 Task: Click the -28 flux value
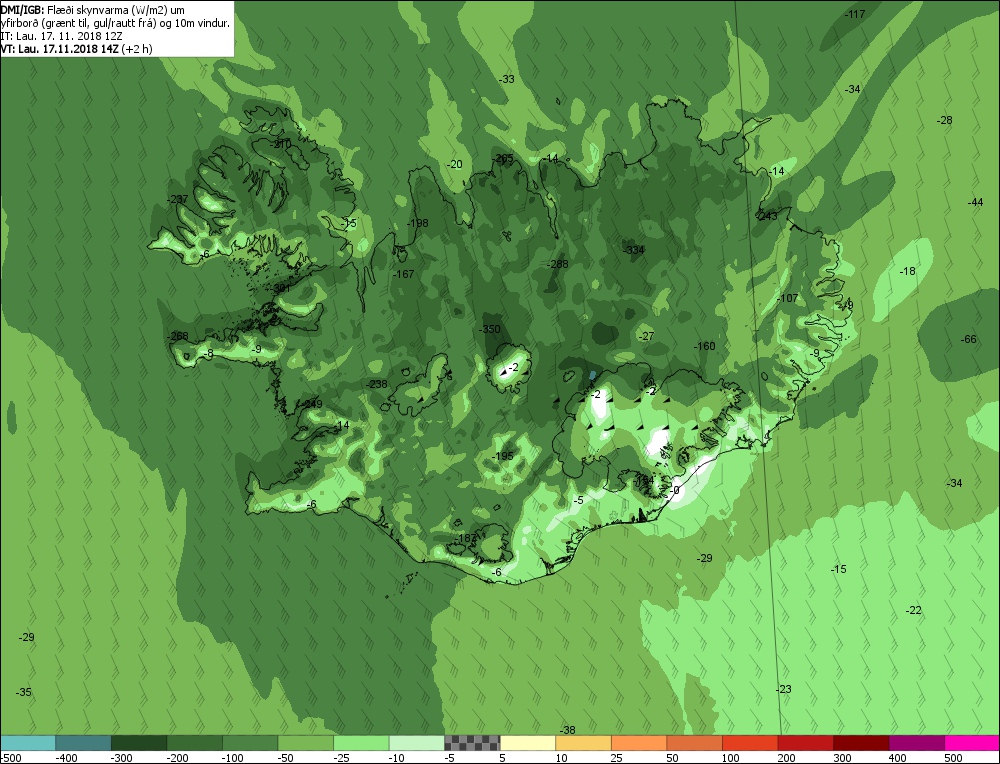tap(945, 120)
